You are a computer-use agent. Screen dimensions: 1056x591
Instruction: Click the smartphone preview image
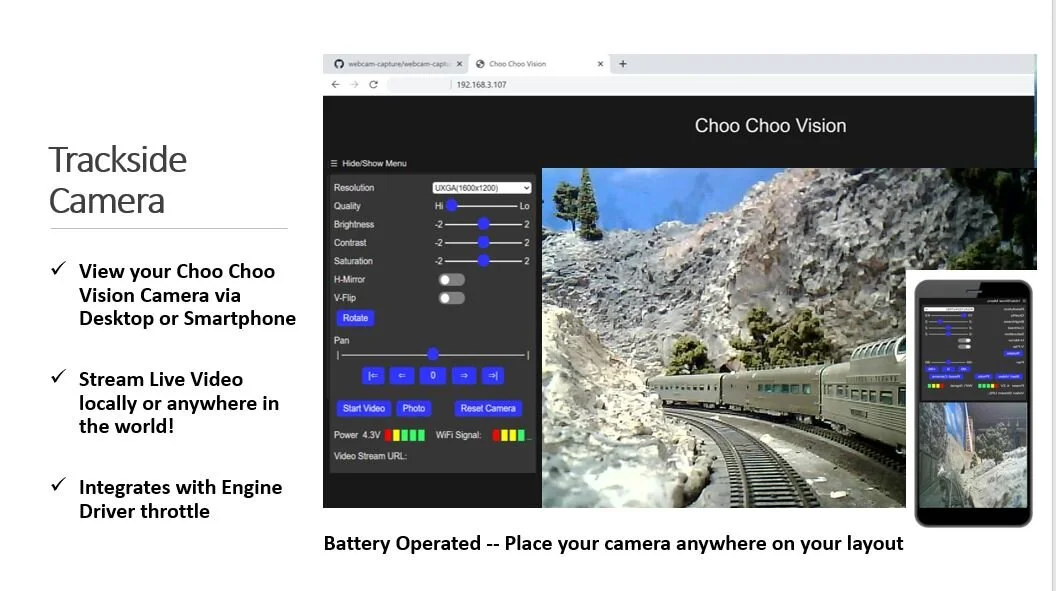pos(973,403)
